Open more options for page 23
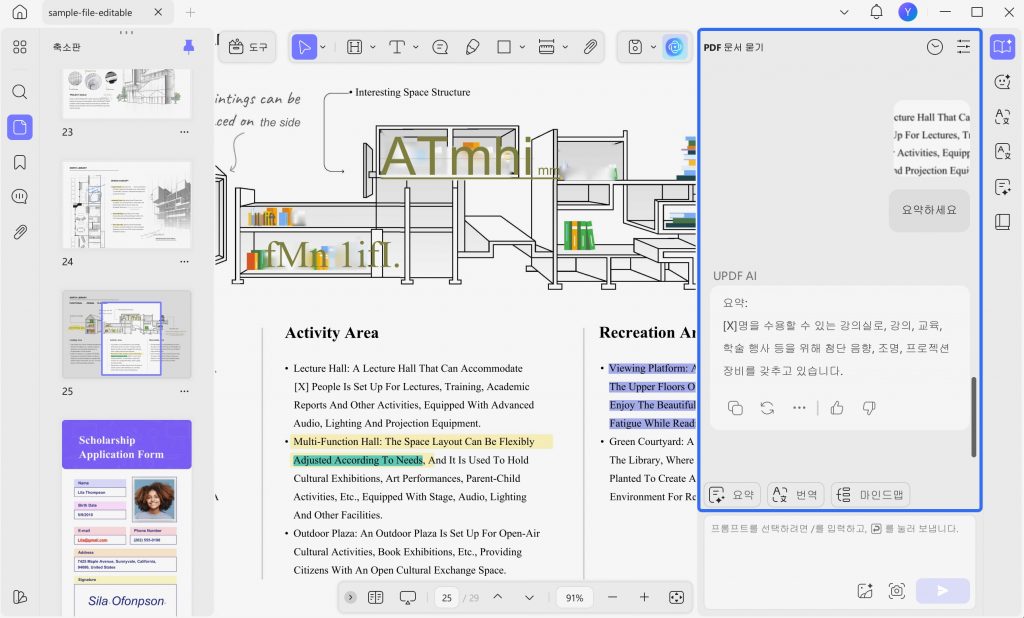The height and width of the screenshot is (618, 1024). click(x=184, y=132)
